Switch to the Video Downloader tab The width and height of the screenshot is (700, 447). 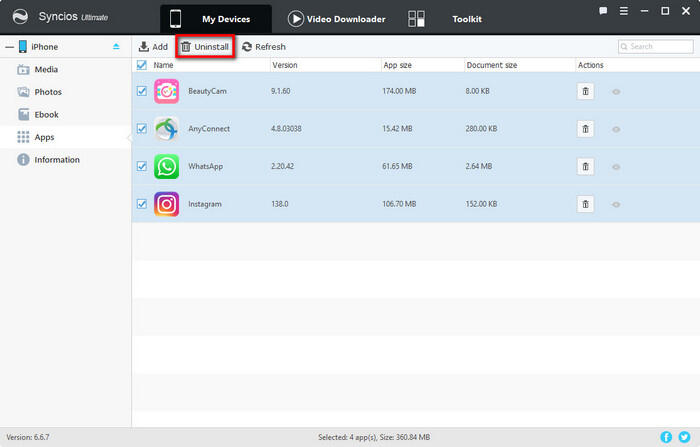[x=336, y=19]
